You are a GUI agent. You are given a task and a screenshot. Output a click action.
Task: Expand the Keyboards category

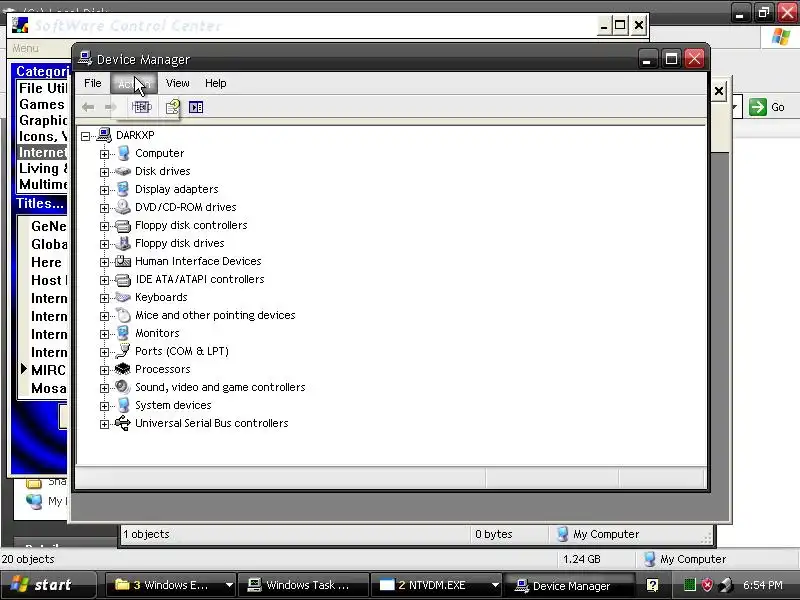click(x=104, y=298)
